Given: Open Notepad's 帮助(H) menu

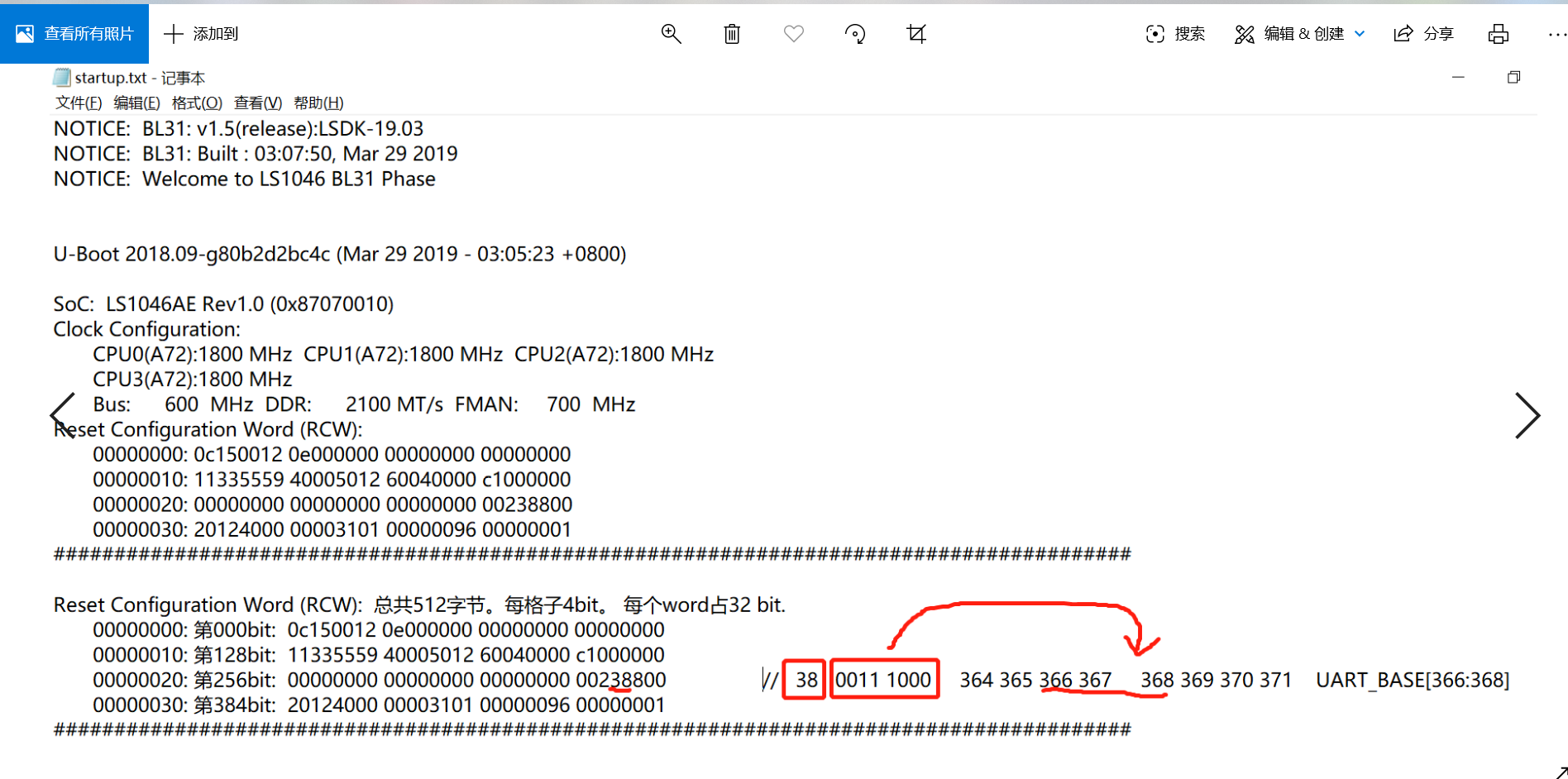Looking at the screenshot, I should point(318,103).
